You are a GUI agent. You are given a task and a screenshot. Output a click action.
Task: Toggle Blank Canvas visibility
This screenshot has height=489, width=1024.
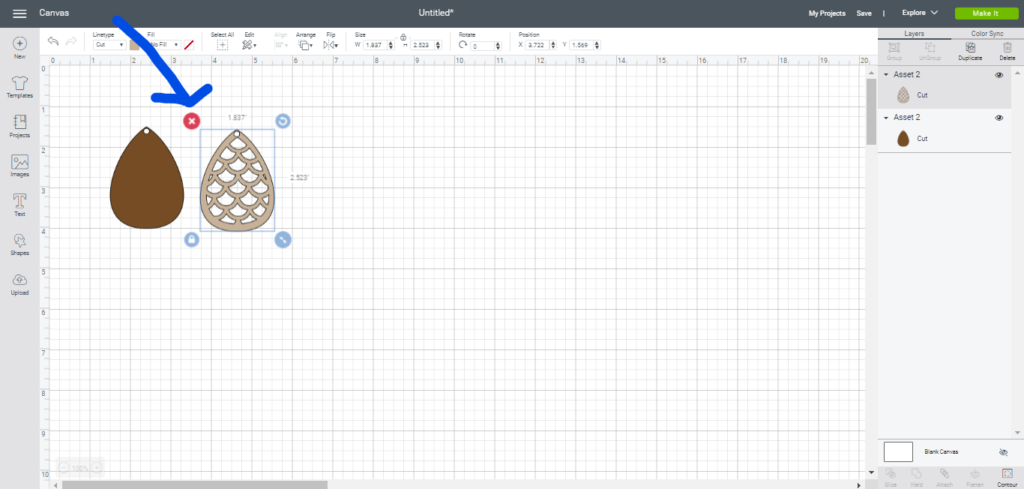tap(1004, 452)
